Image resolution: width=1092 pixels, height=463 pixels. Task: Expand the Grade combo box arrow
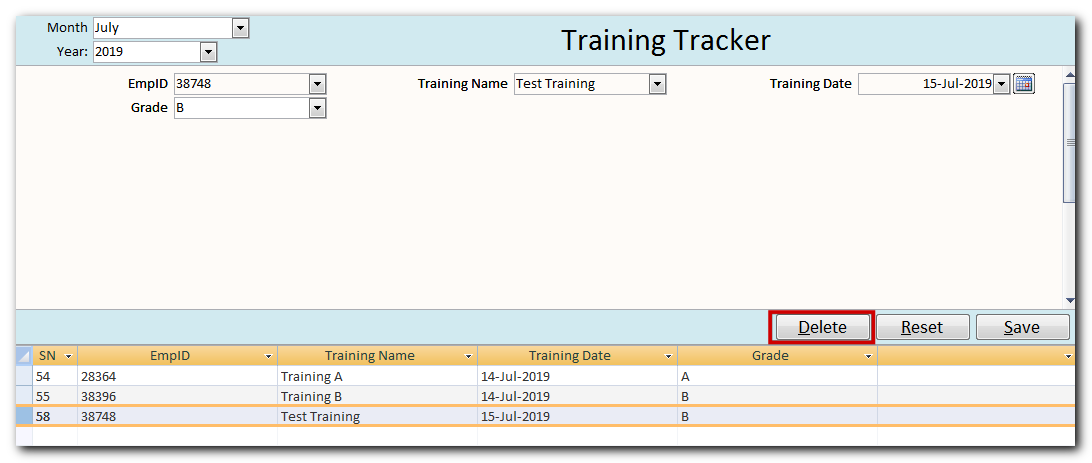317,108
